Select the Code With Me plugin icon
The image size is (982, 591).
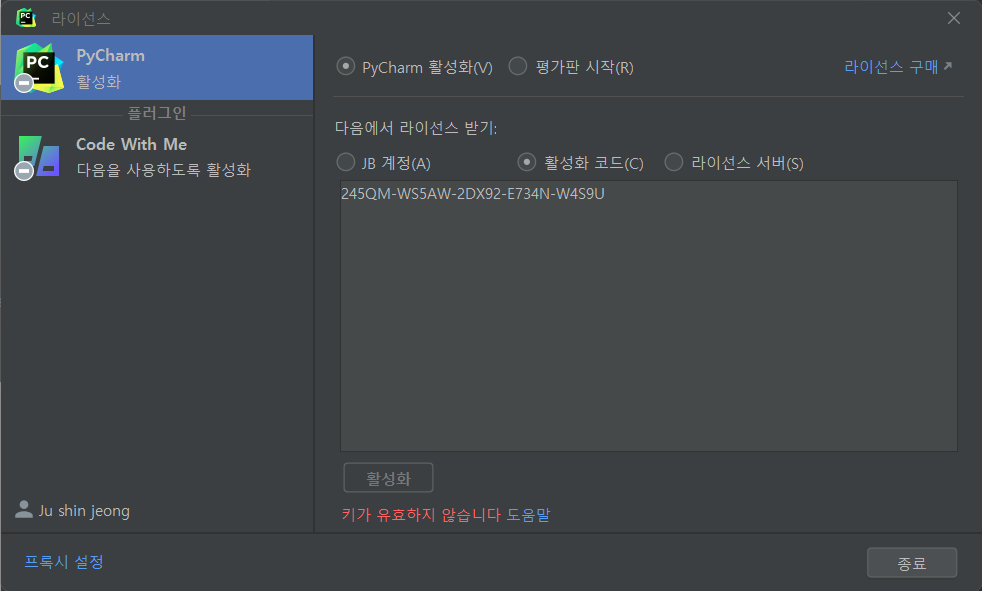coord(38,157)
